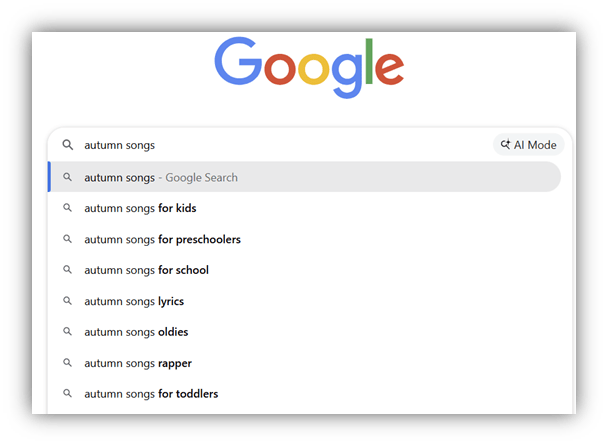
Task: Click the search icon in the search box
Action: pos(68,145)
